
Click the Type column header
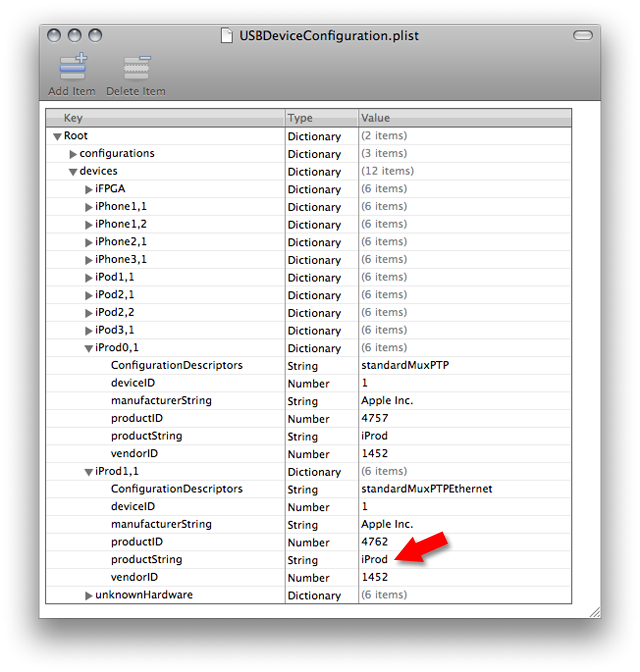coord(322,118)
